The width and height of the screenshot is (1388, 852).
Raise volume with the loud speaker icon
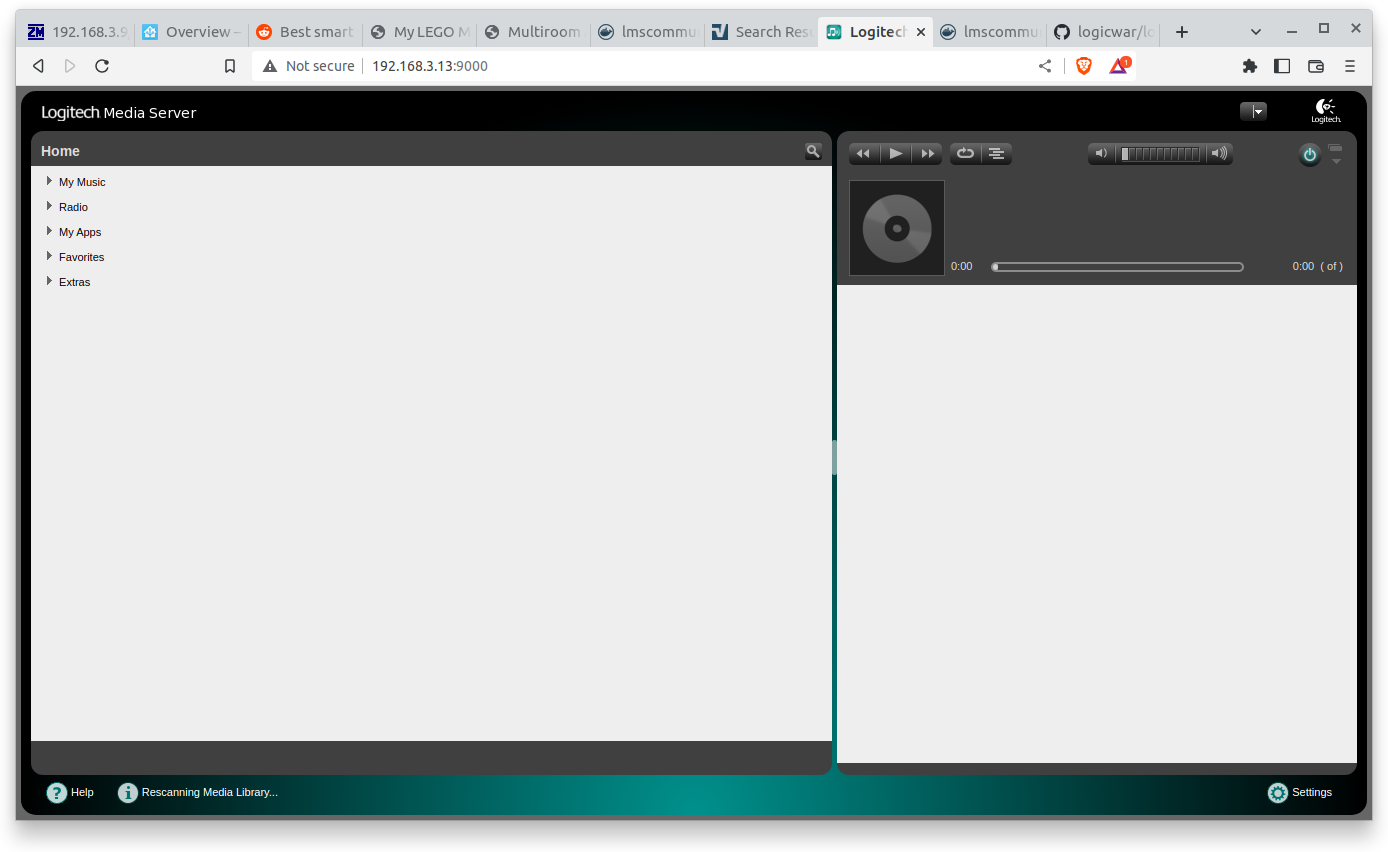pos(1218,154)
